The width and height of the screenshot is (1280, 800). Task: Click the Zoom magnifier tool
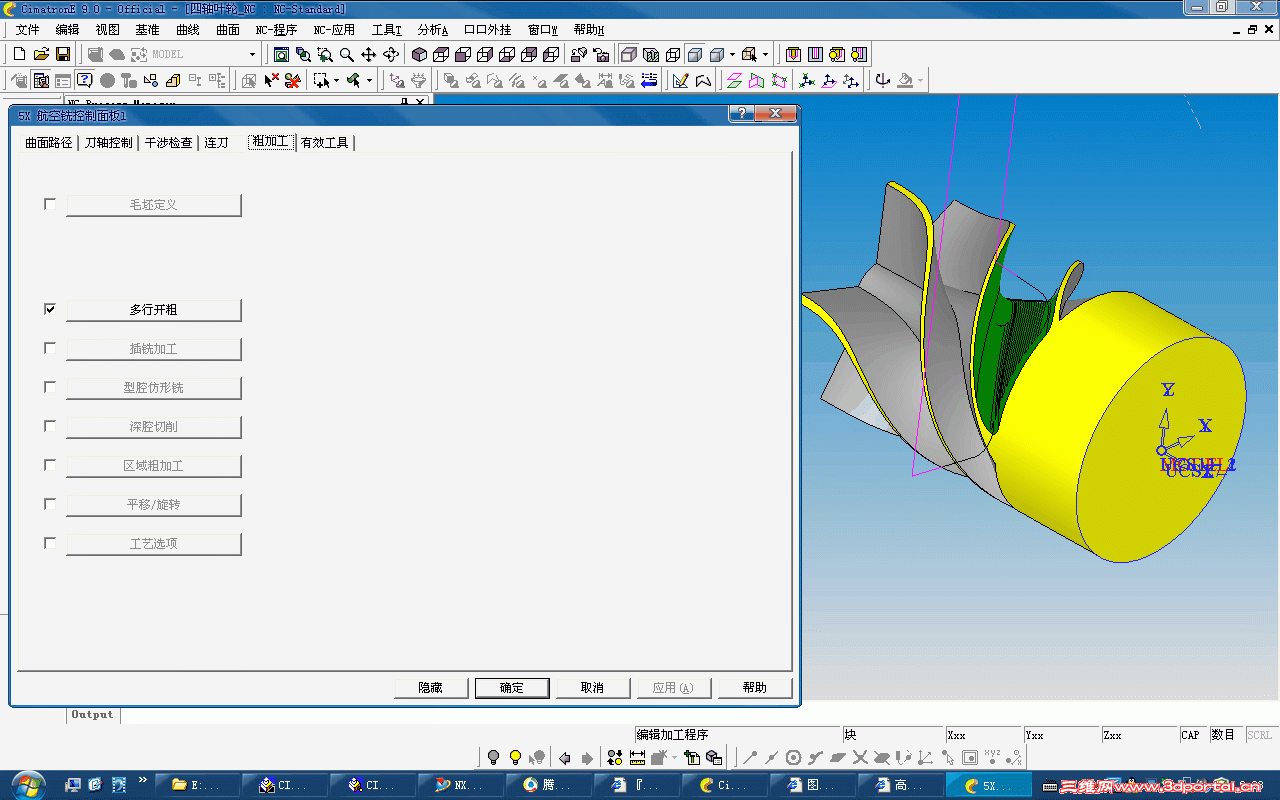pyautogui.click(x=346, y=54)
